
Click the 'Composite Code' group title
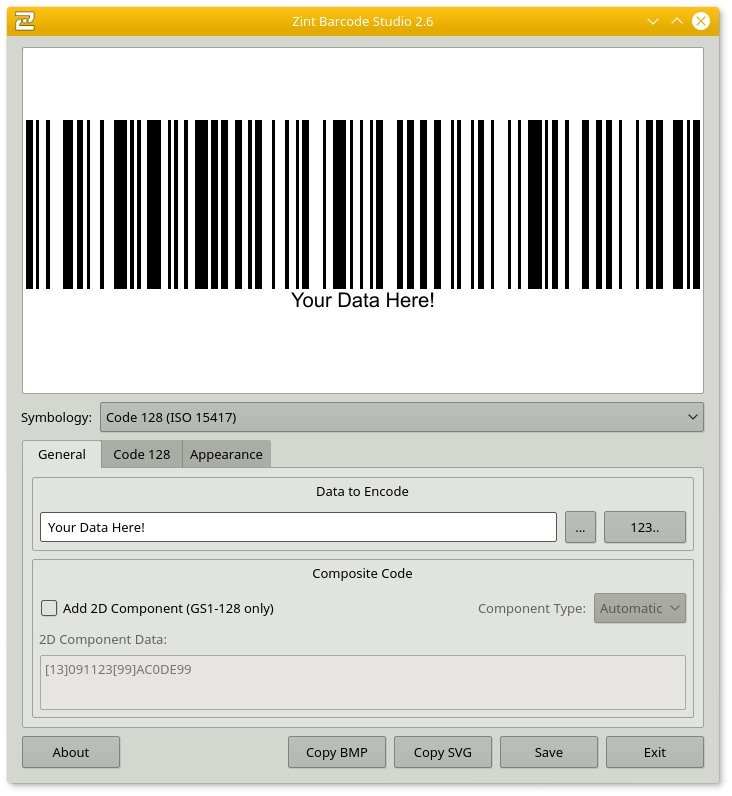[362, 574]
